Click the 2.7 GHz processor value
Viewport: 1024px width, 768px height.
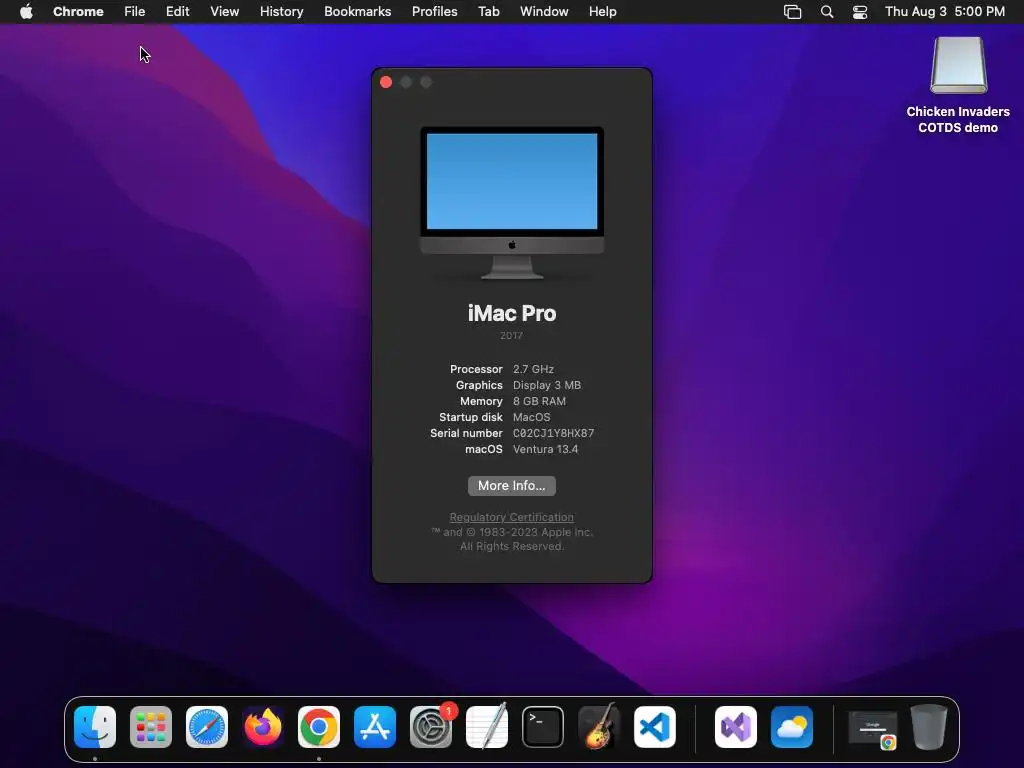pos(533,369)
